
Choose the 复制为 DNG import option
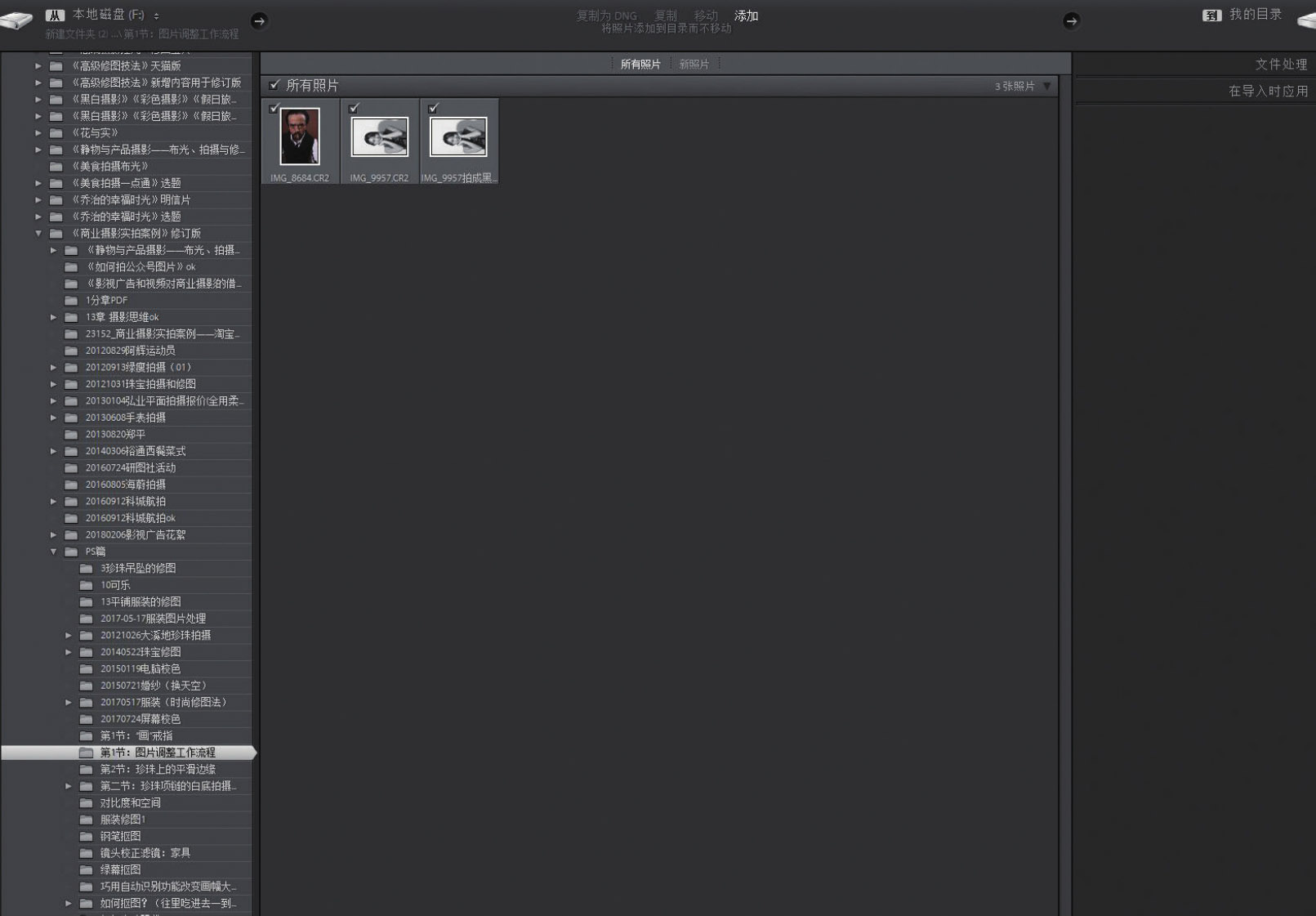pos(606,16)
